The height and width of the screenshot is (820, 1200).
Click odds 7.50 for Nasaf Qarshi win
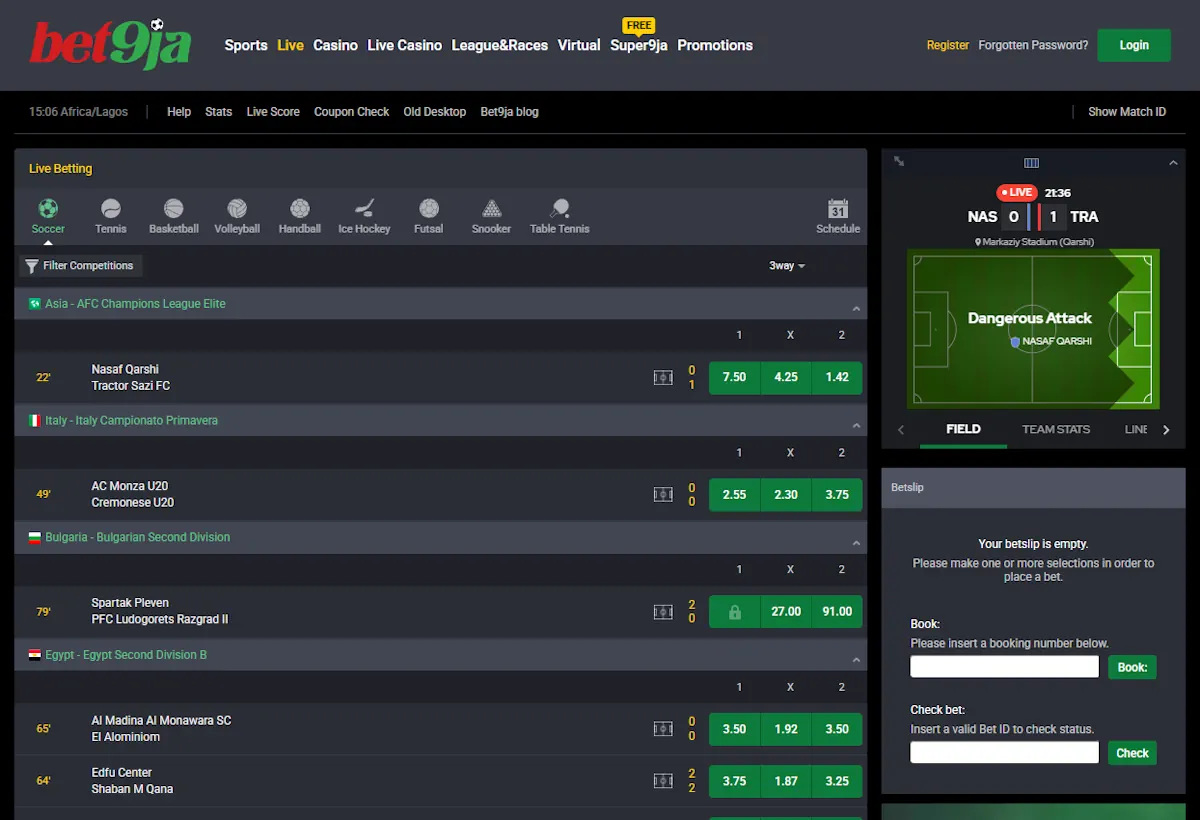pyautogui.click(x=734, y=377)
